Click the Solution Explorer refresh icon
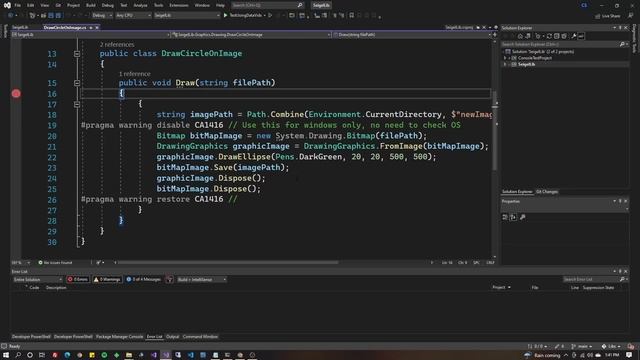 549,36
